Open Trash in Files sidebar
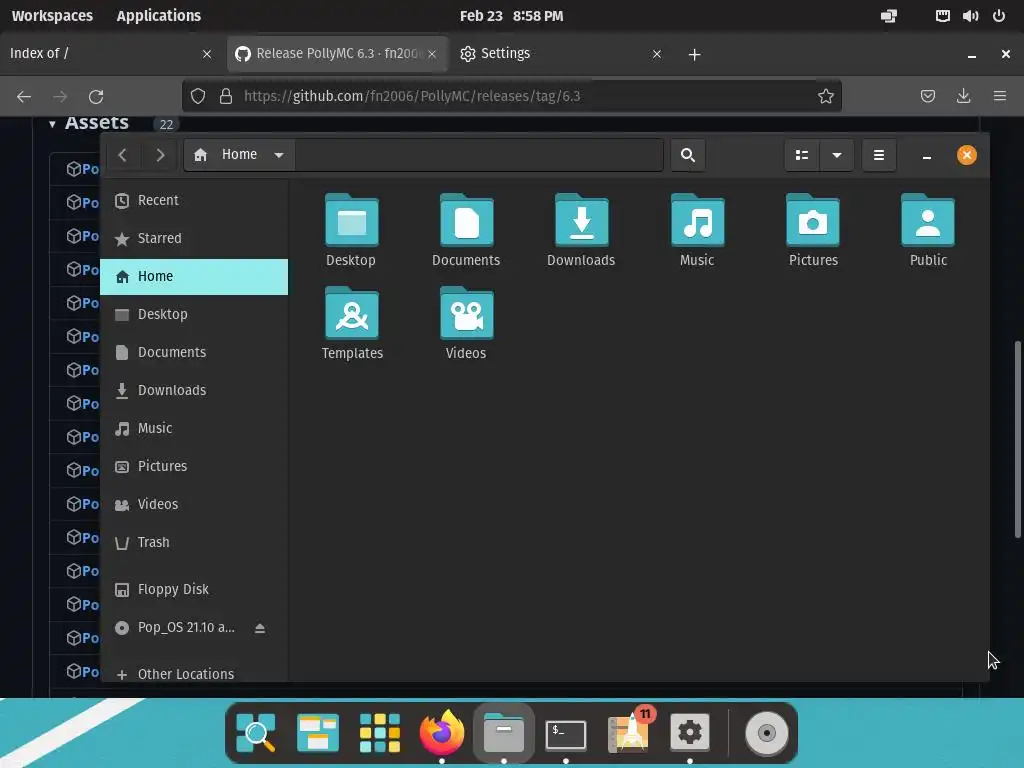 194,542
